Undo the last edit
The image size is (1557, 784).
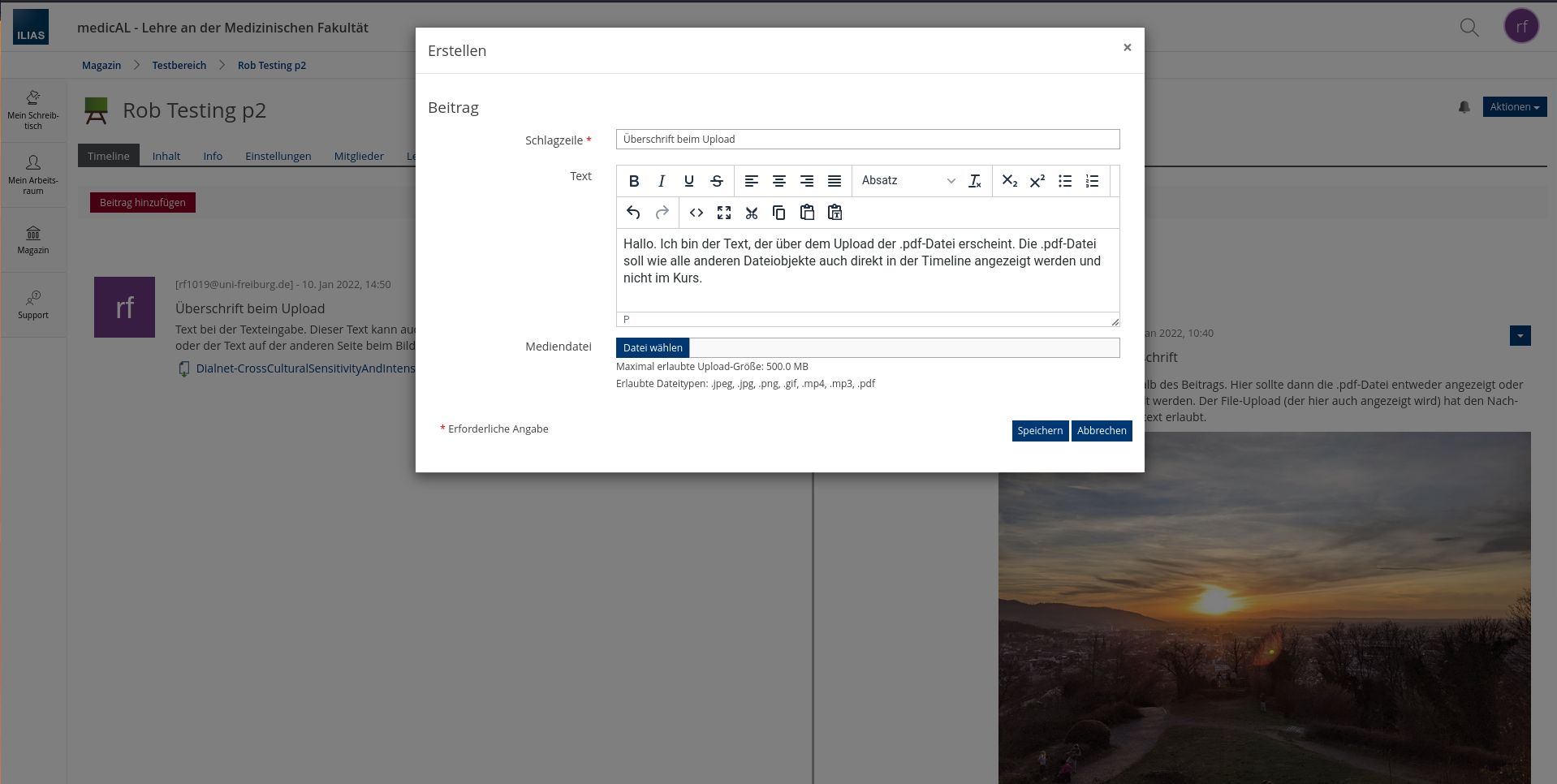[x=634, y=213]
